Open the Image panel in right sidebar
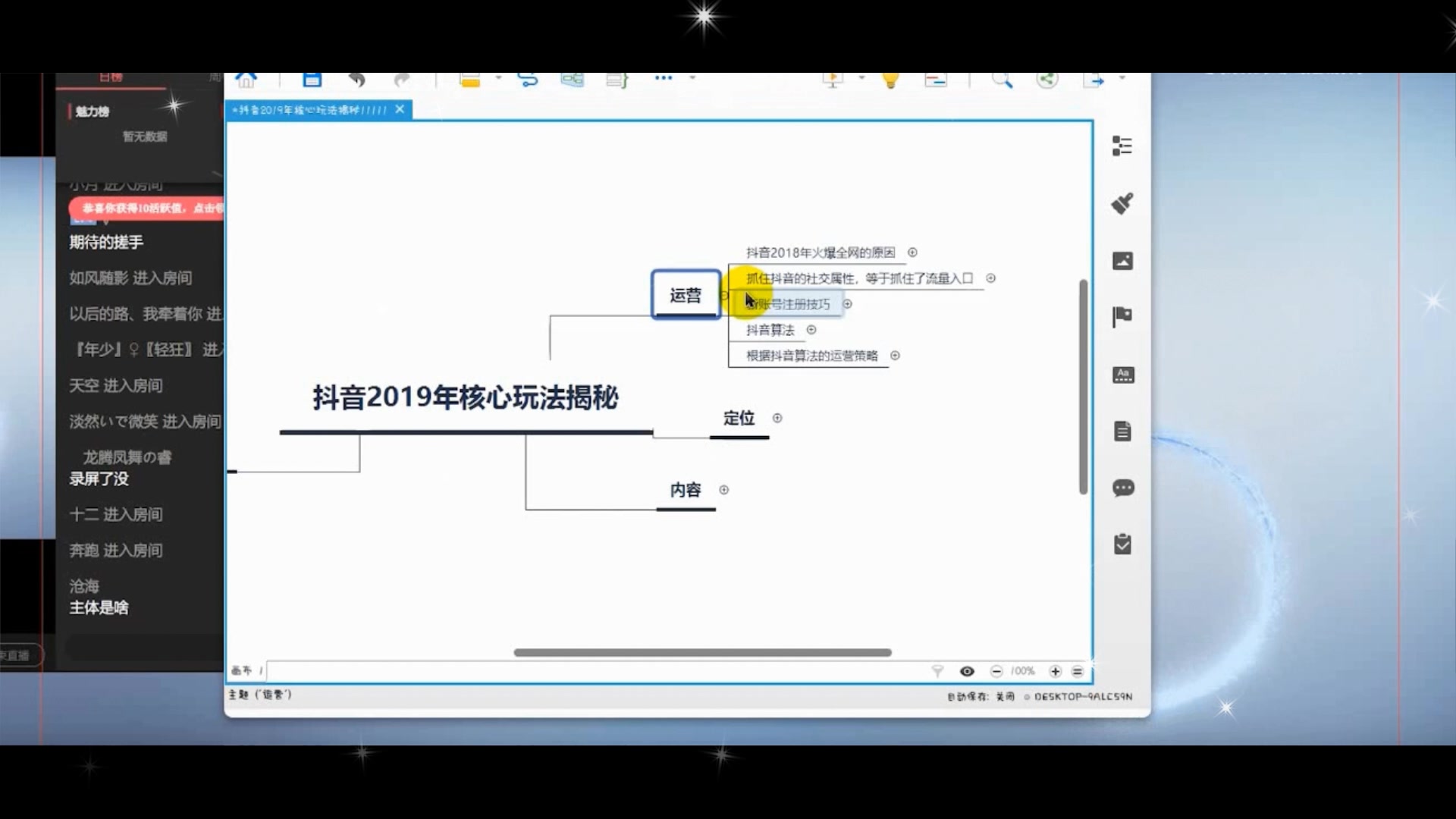 1122,261
